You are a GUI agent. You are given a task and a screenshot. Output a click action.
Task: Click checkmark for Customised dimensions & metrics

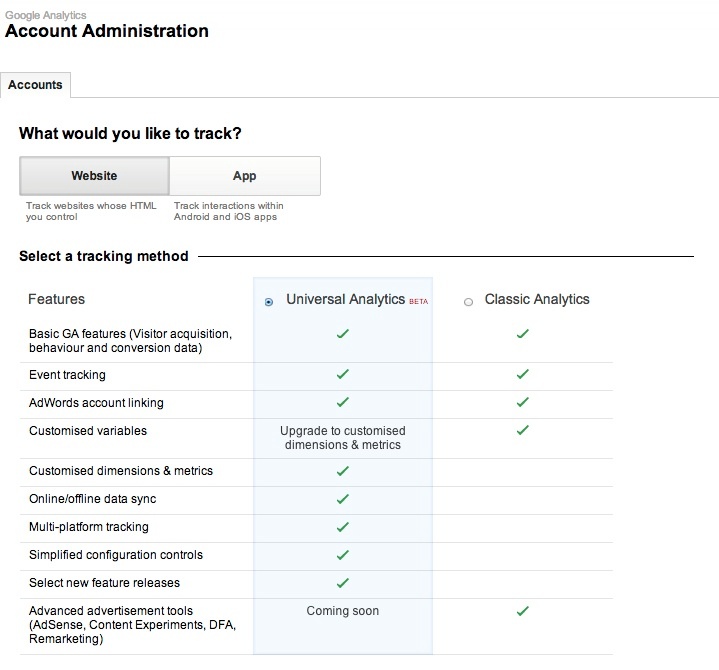click(343, 471)
